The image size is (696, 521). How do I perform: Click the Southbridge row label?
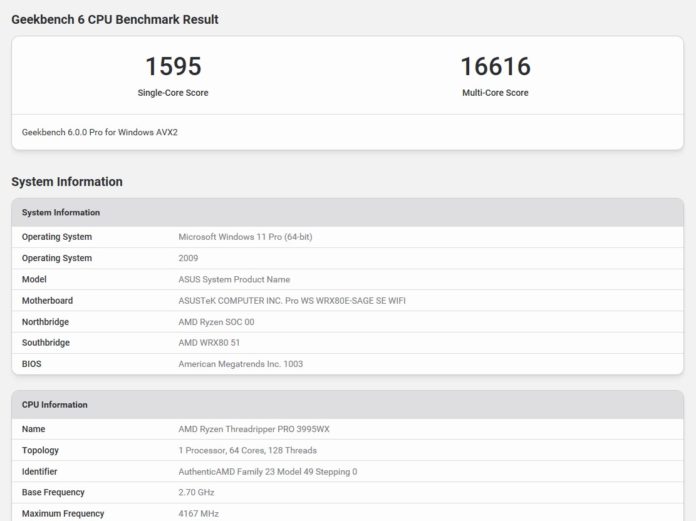[x=46, y=343]
